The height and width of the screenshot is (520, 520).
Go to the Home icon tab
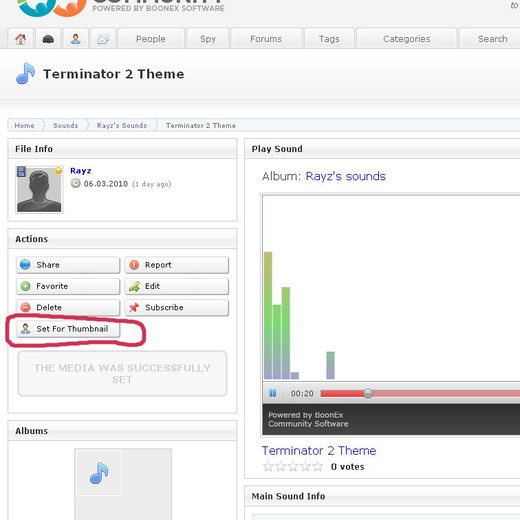[x=21, y=39]
